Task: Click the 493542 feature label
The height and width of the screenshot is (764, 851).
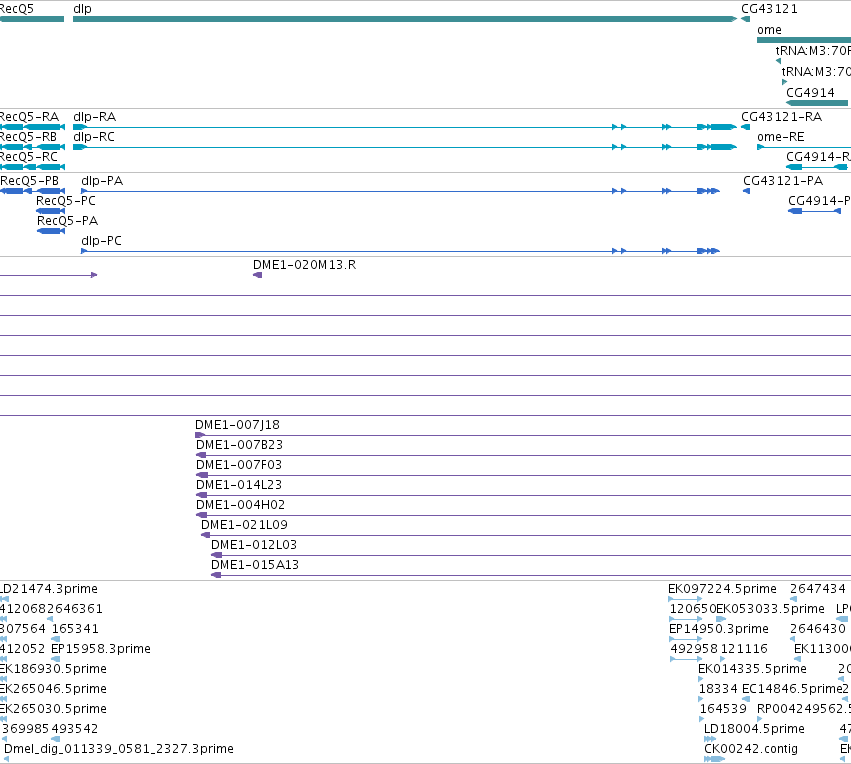Action: tap(74, 729)
